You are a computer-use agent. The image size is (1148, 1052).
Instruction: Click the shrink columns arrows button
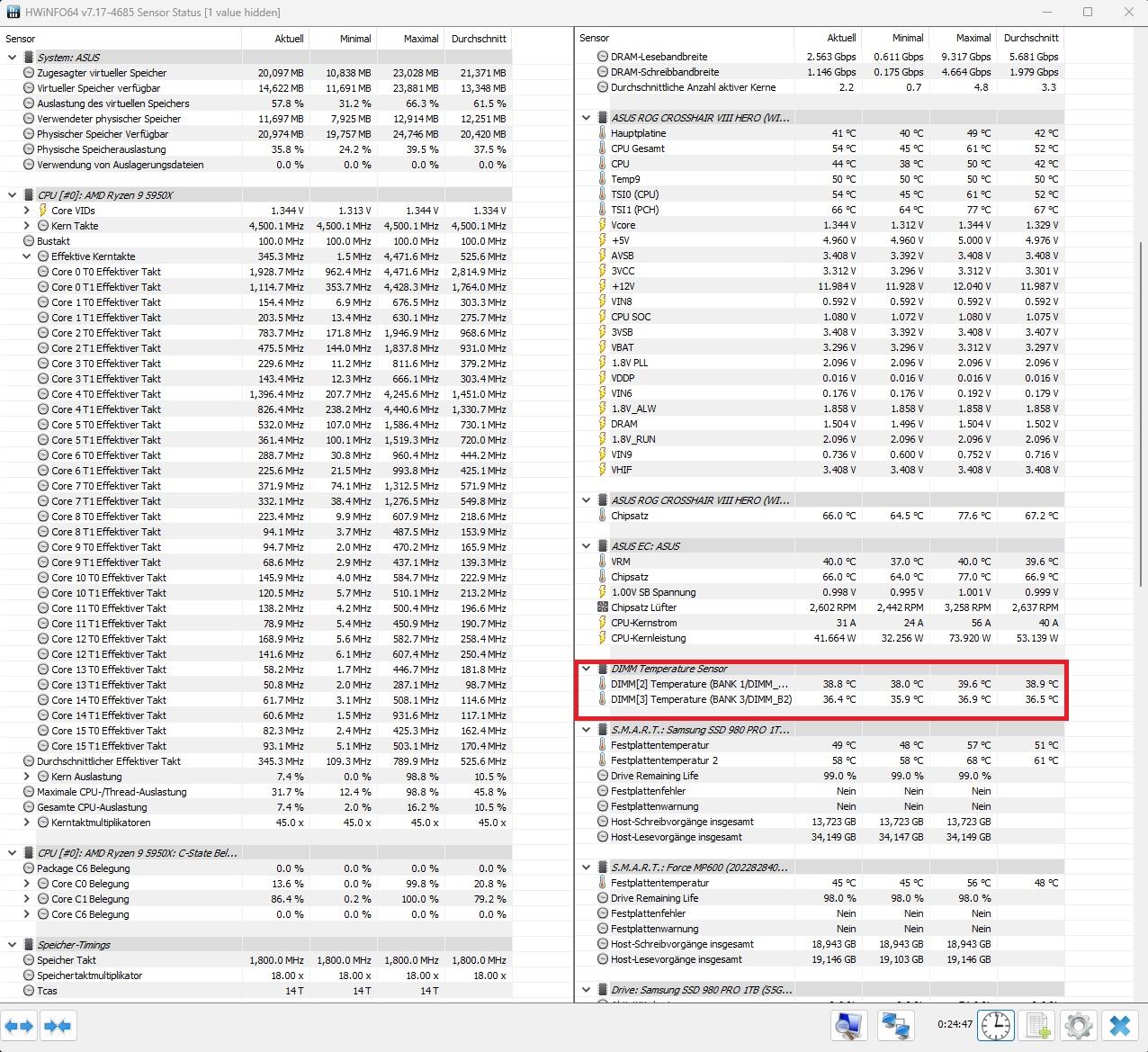point(57,1025)
